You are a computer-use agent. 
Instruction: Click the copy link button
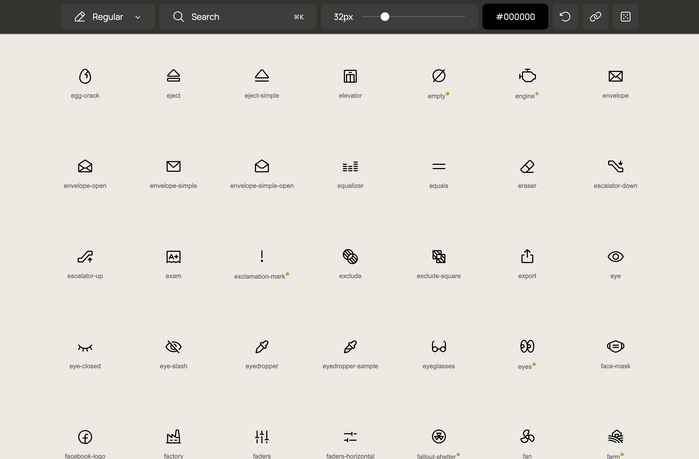595,17
